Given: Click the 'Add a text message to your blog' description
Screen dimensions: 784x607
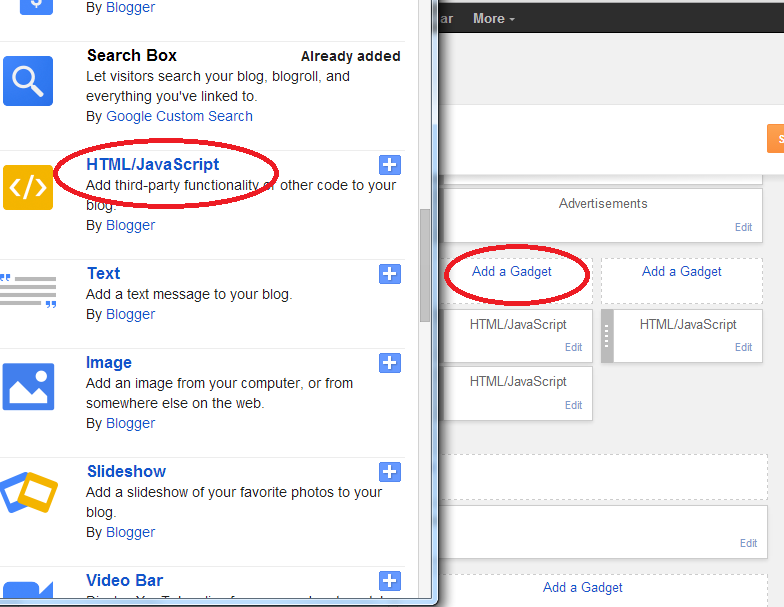Looking at the screenshot, I should pyautogui.click(x=189, y=294).
